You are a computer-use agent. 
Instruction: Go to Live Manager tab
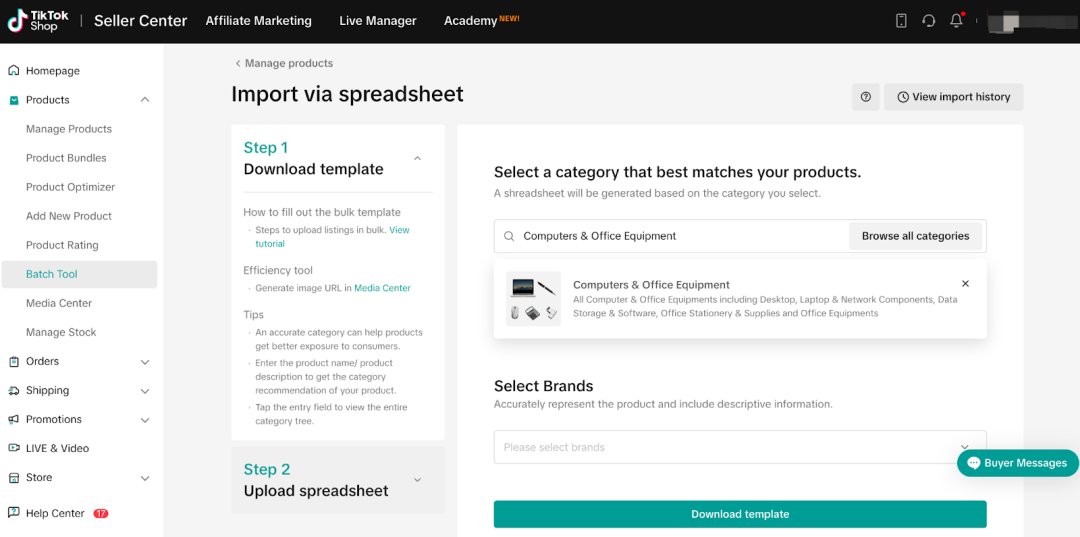click(x=377, y=21)
